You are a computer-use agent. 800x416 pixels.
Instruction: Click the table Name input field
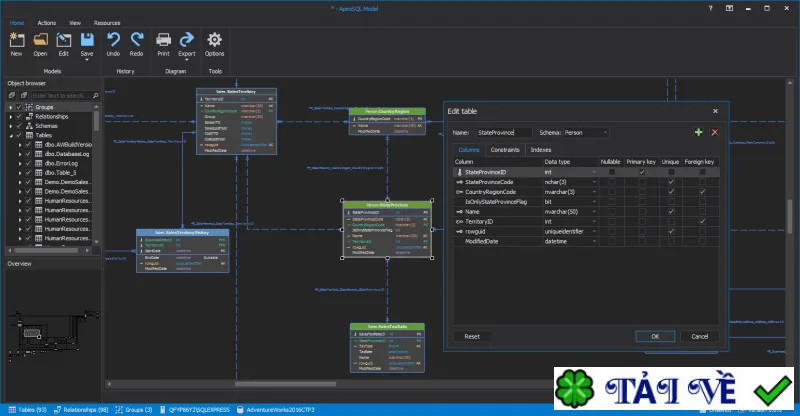(504, 133)
